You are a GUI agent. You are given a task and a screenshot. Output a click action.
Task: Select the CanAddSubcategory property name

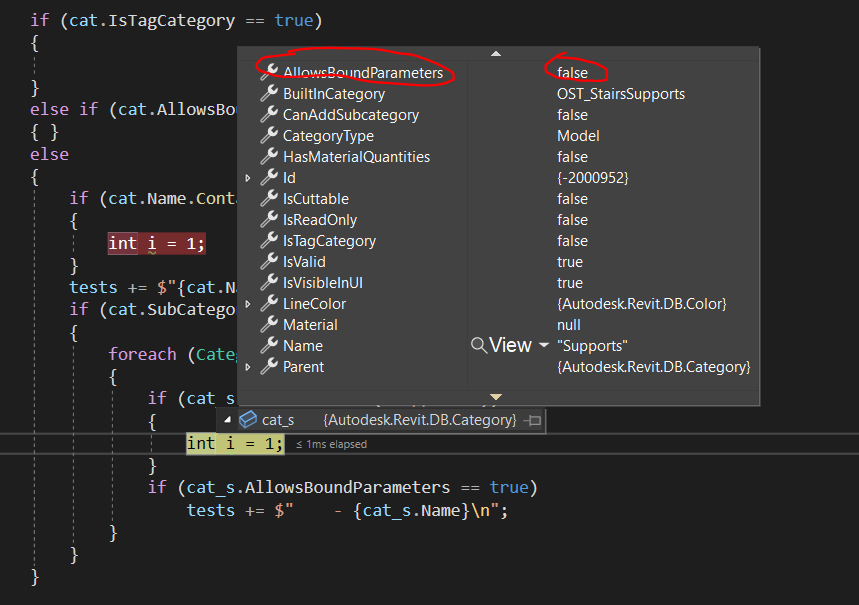tap(351, 115)
